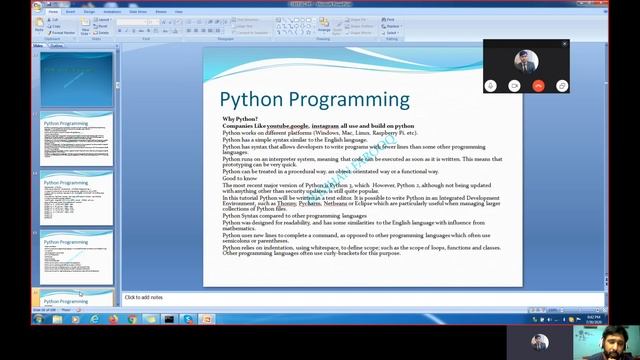Open the Windows Start menu

[x=39, y=319]
